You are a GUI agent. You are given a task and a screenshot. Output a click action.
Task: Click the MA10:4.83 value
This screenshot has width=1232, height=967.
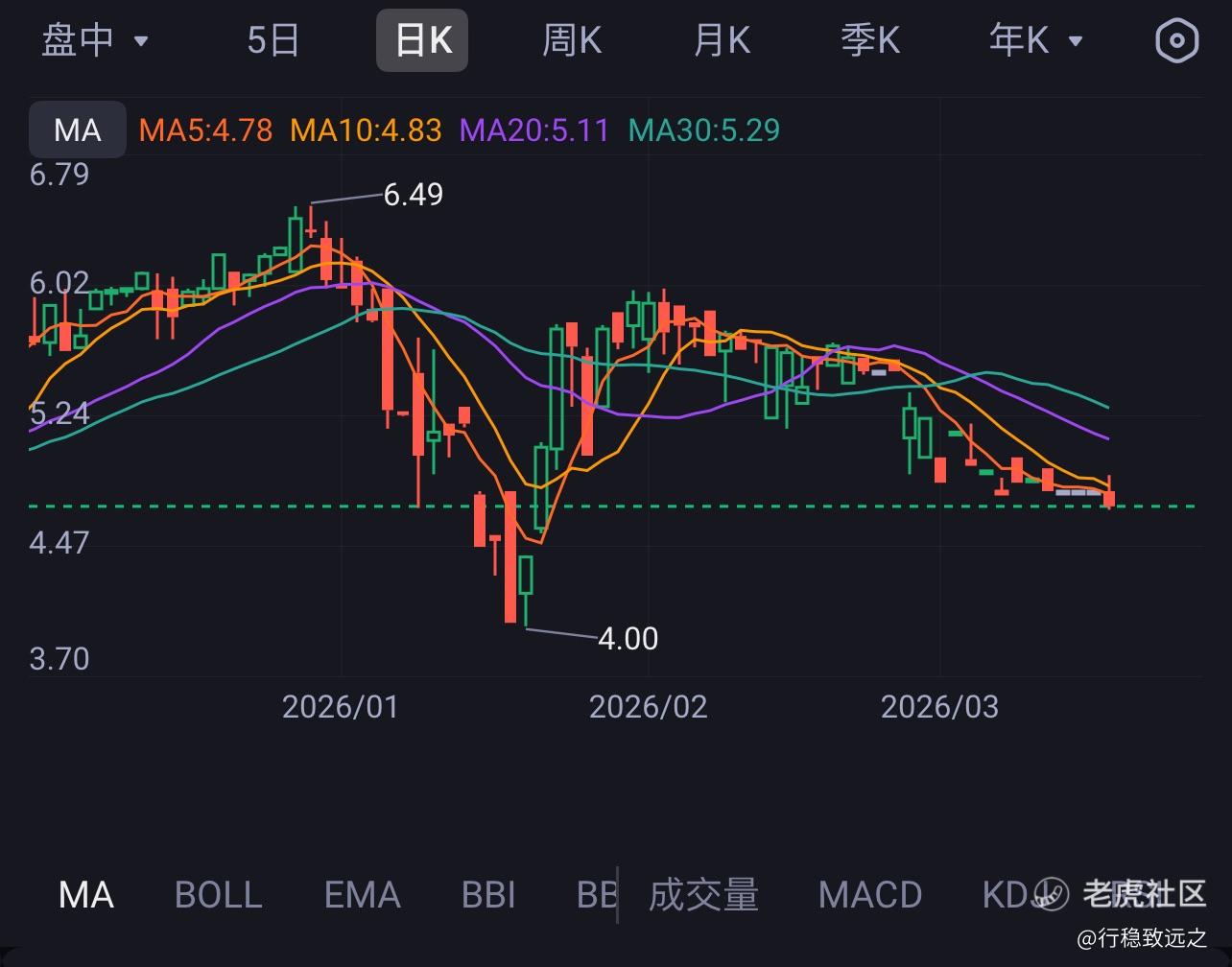pos(366,130)
